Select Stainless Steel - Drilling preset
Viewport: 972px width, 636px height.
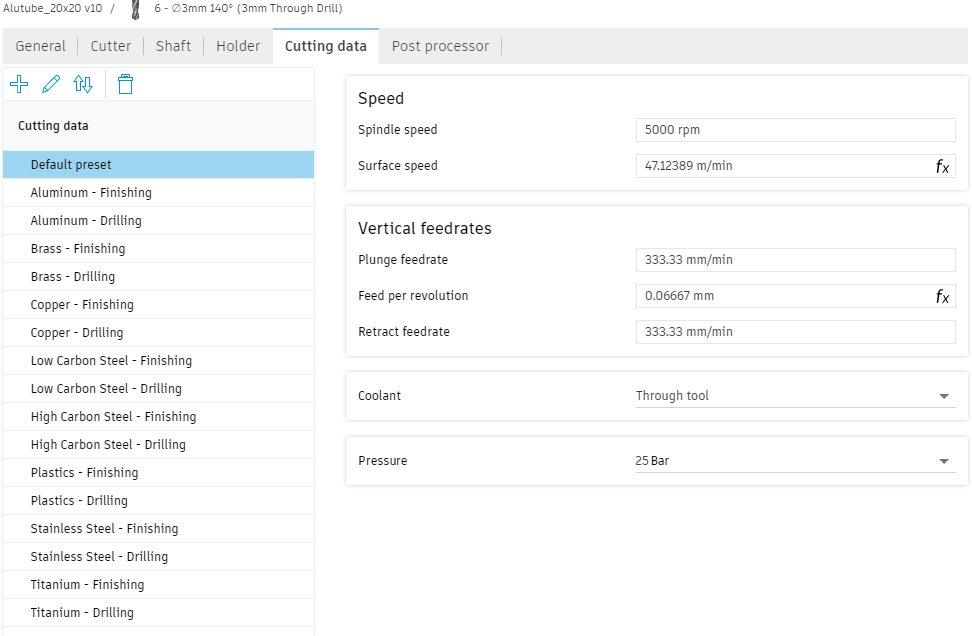(159, 557)
